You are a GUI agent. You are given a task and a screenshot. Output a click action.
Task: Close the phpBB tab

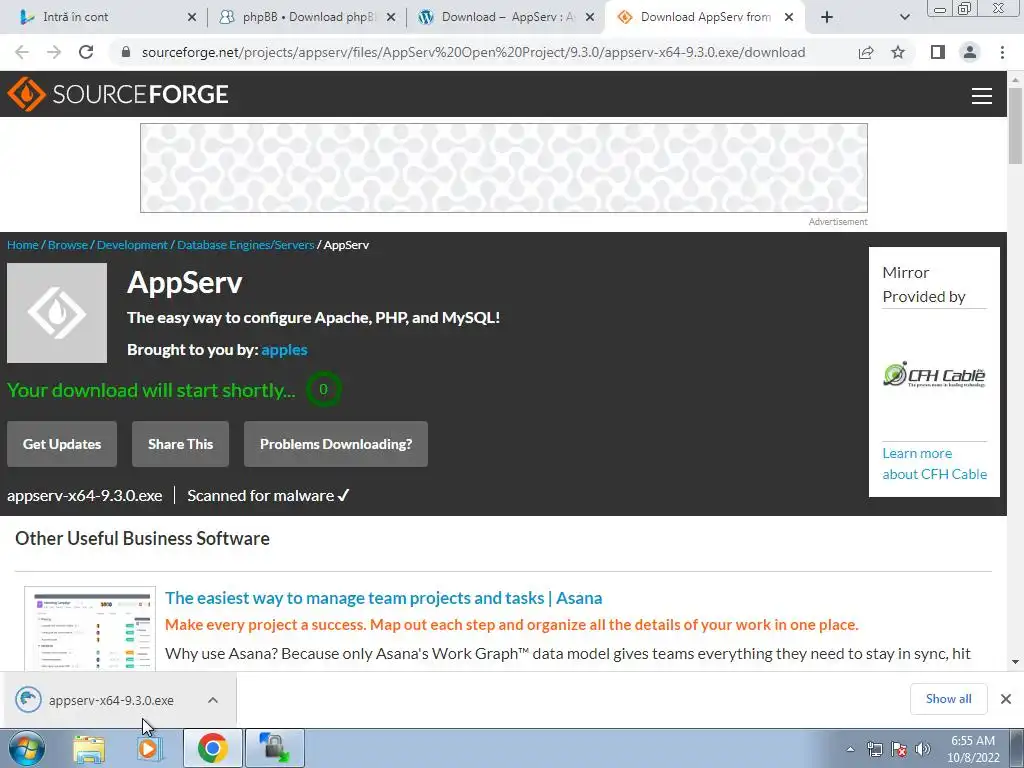point(391,17)
